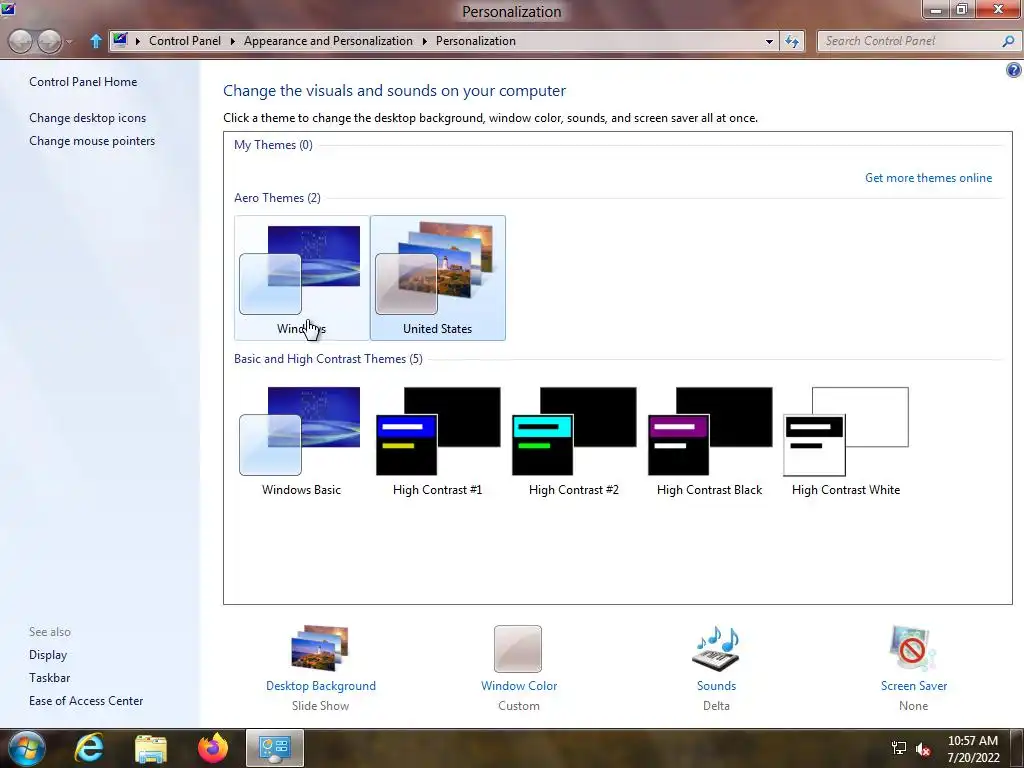Open the address bar history dropdown

click(769, 41)
